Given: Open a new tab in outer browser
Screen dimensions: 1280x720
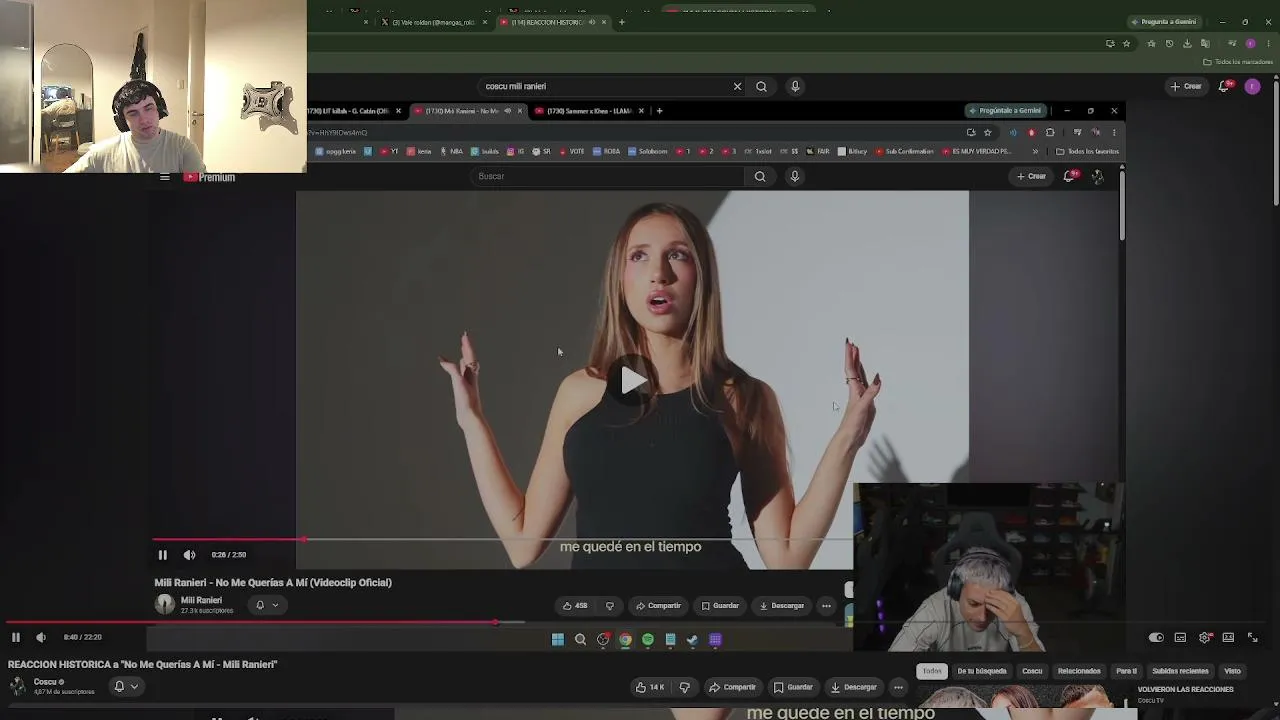Looking at the screenshot, I should click(622, 22).
